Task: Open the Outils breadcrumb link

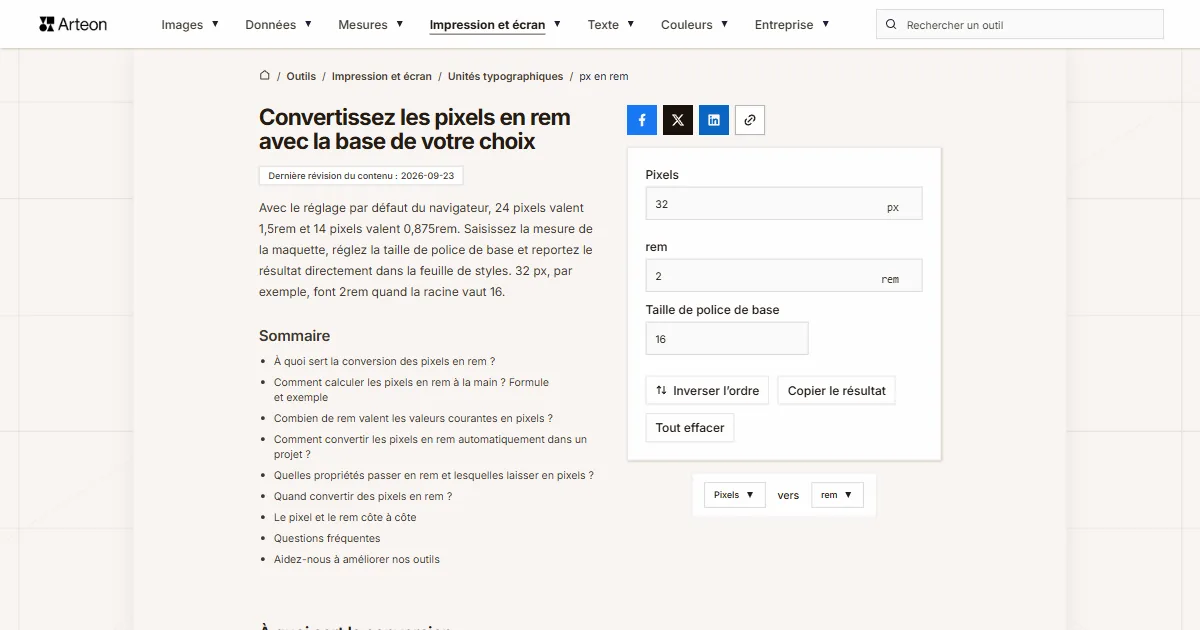Action: pyautogui.click(x=301, y=76)
